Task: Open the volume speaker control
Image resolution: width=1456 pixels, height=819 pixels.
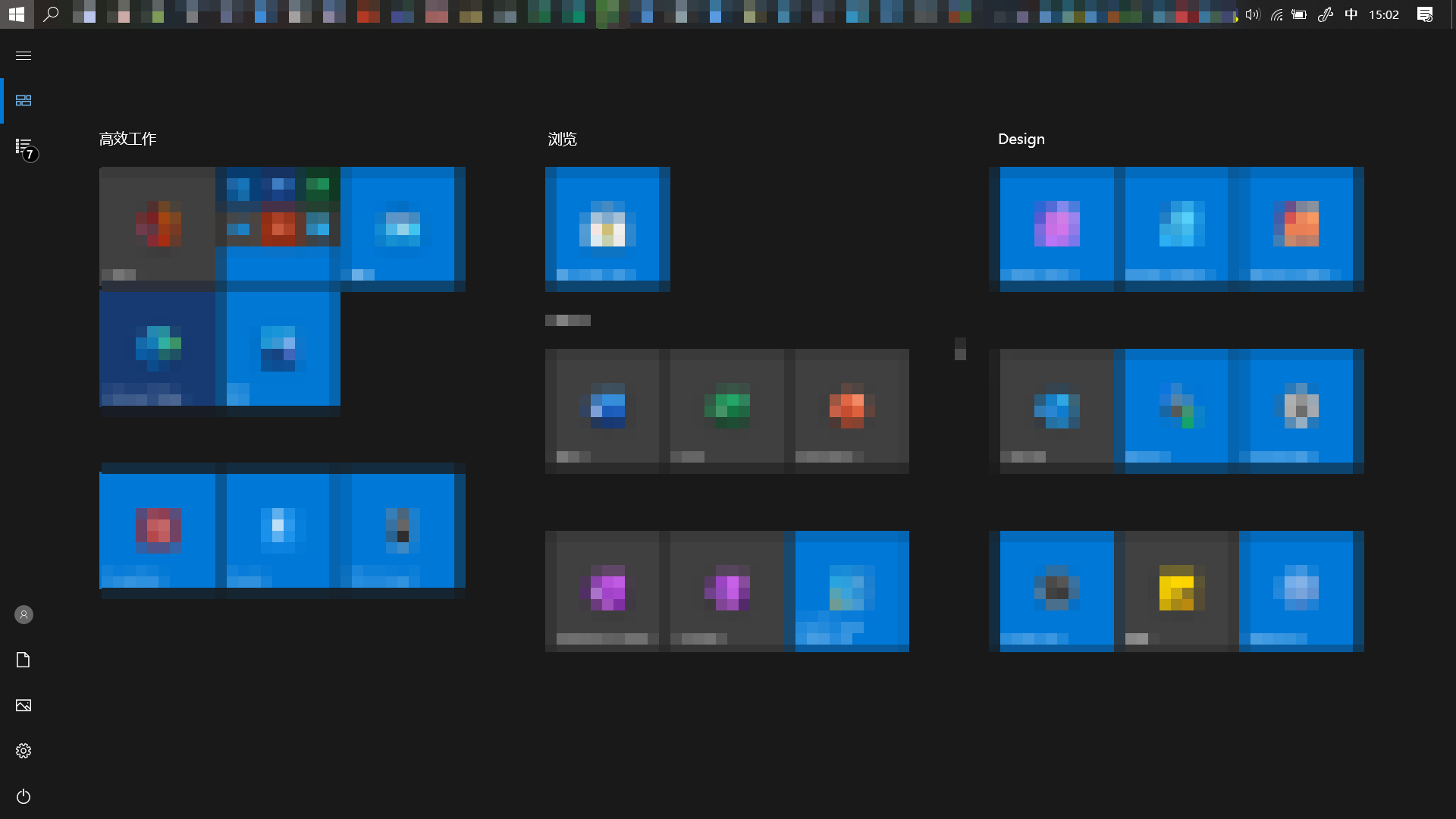Action: (1252, 14)
